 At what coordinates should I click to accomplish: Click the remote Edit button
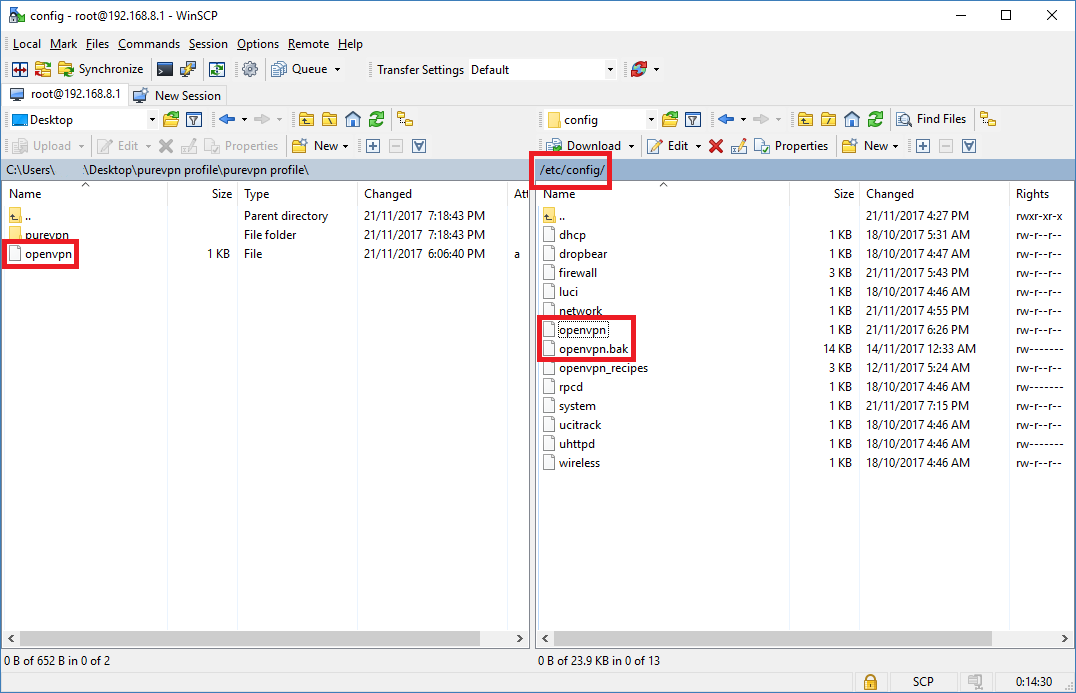(668, 146)
